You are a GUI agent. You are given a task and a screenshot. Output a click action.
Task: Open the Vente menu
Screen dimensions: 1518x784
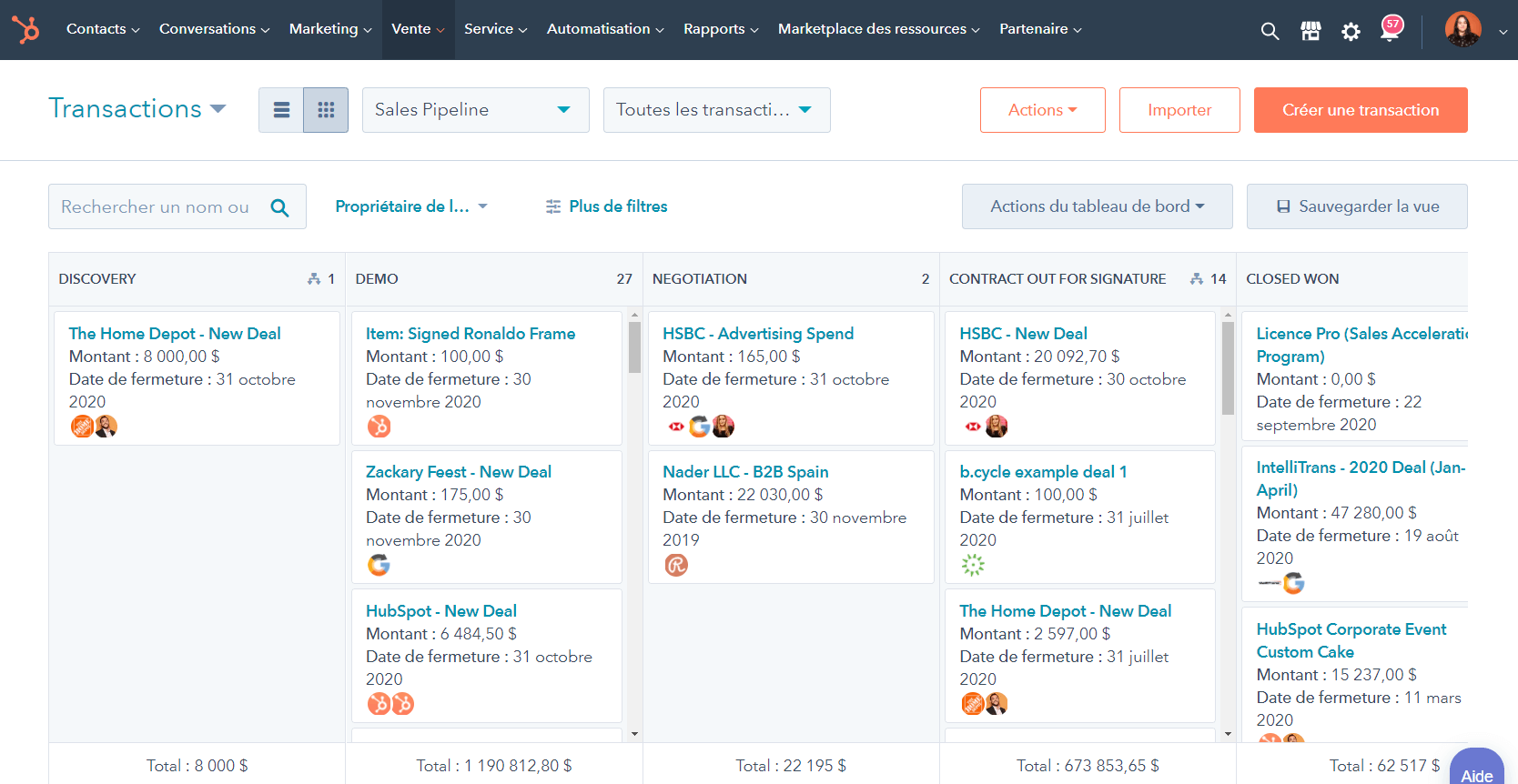[418, 29]
